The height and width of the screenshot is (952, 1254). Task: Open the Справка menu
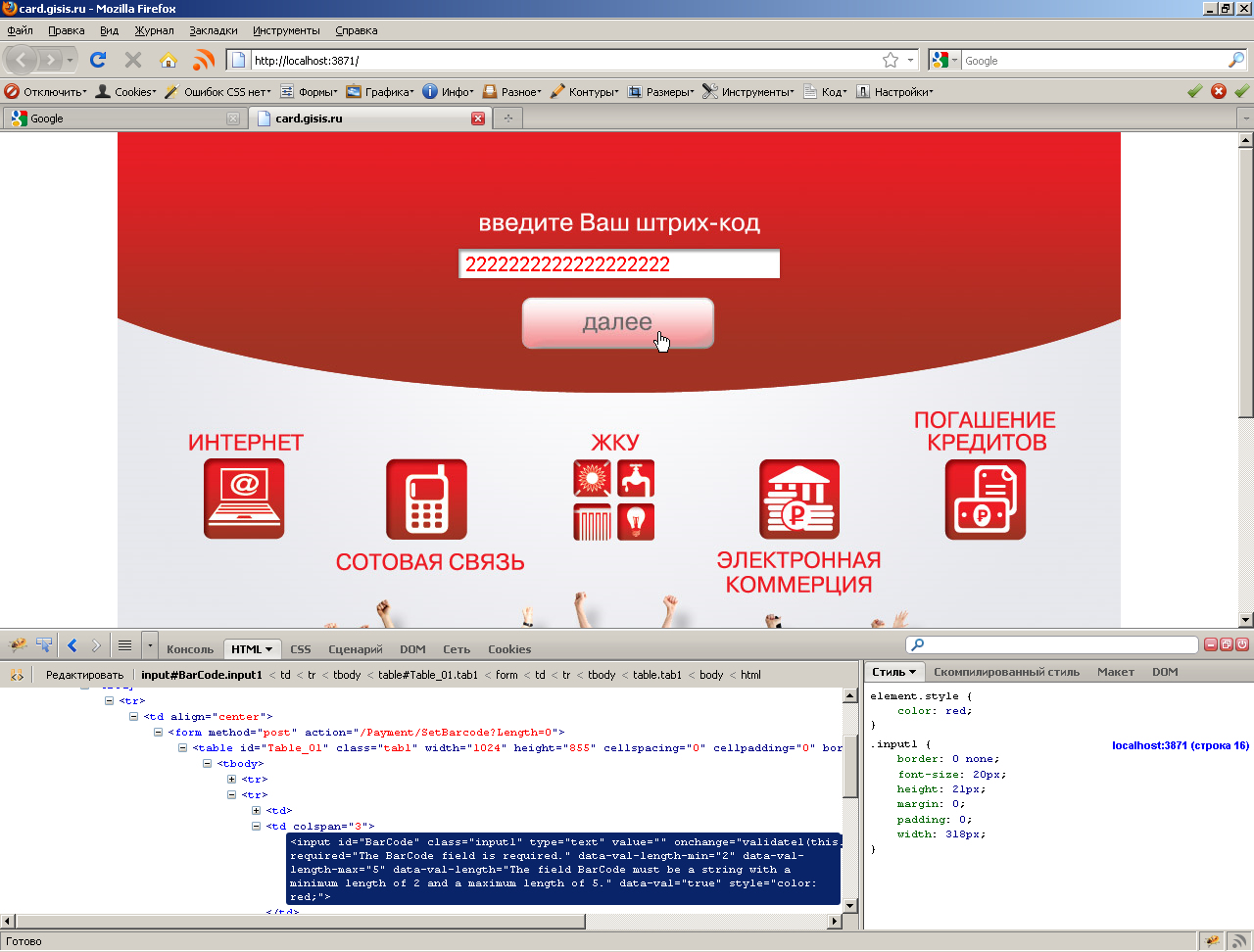coord(356,30)
